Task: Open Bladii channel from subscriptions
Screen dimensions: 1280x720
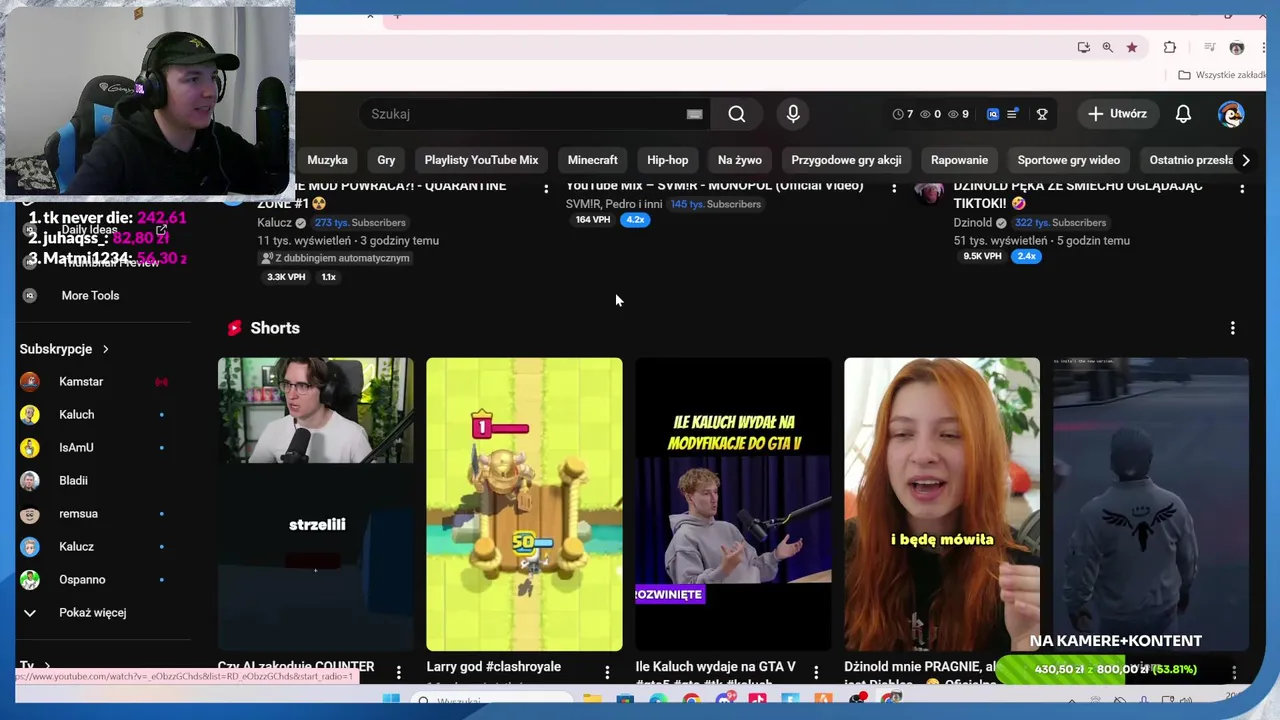Action: coord(73,480)
